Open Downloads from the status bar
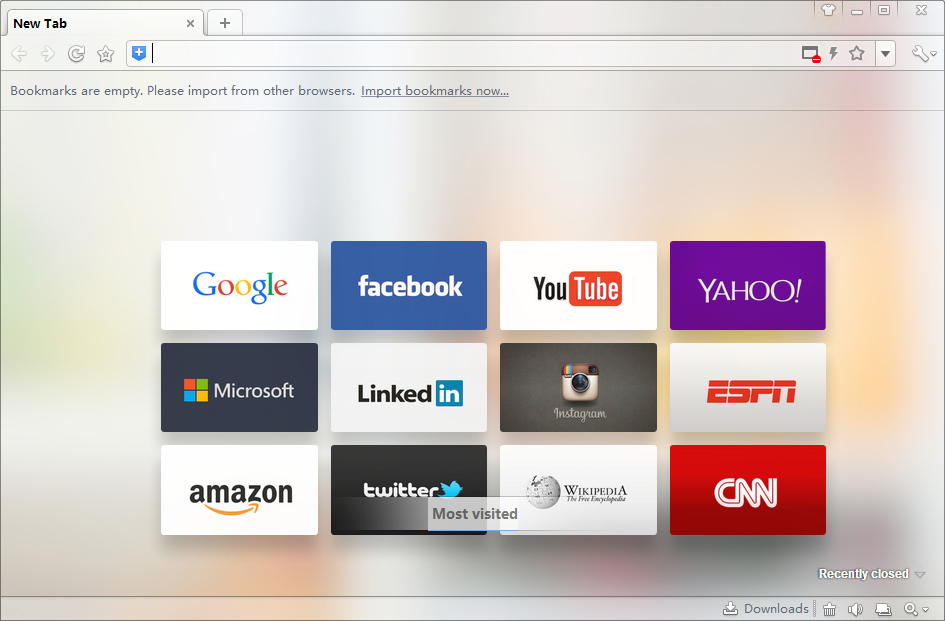The width and height of the screenshot is (945, 621). click(766, 609)
